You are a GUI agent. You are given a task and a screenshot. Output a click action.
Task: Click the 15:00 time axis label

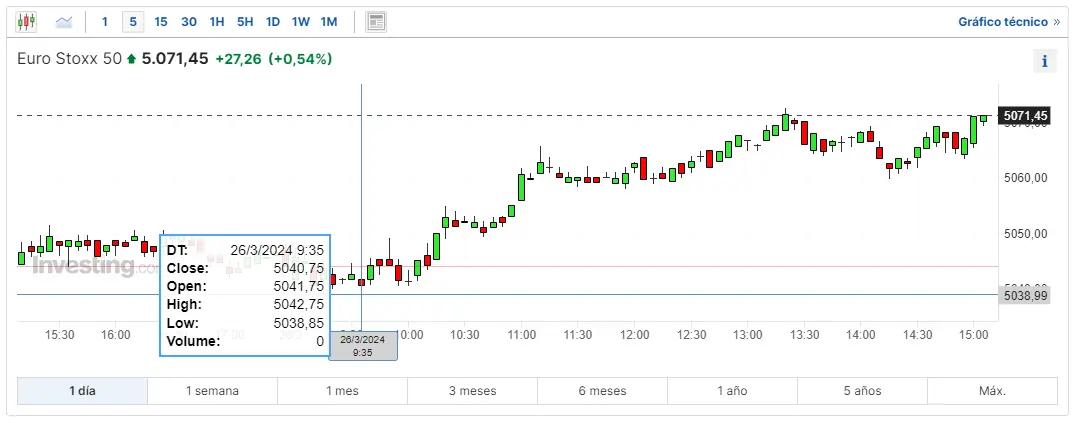974,335
